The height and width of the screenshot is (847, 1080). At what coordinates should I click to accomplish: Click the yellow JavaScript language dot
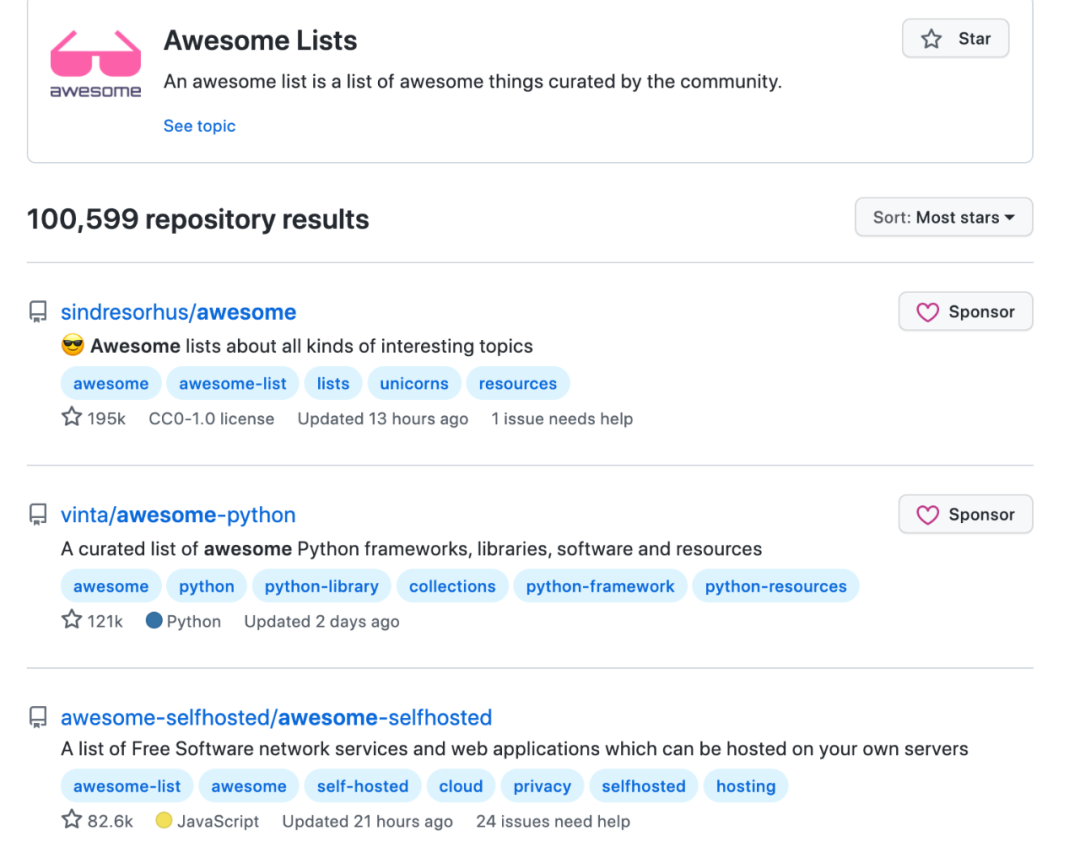tap(164, 820)
